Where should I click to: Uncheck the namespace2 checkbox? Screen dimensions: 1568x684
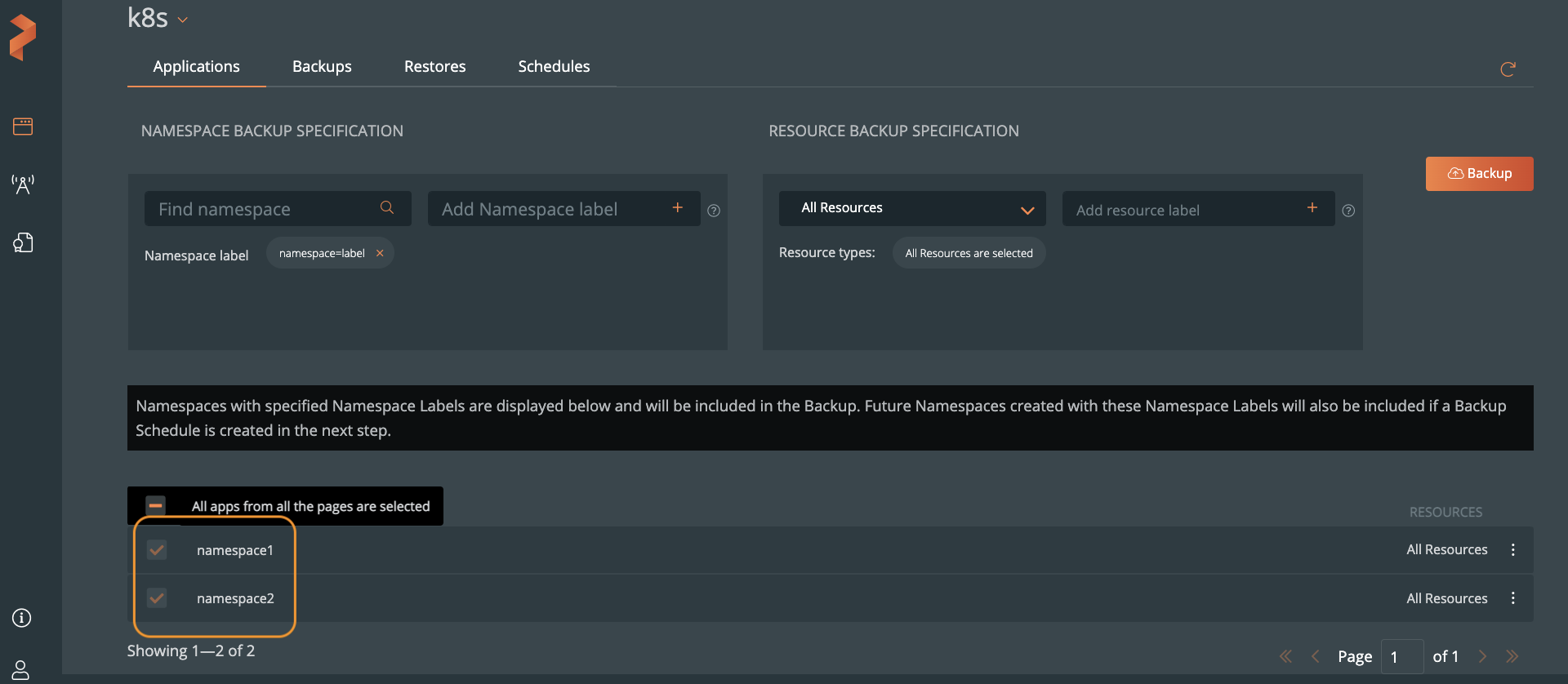[157, 598]
